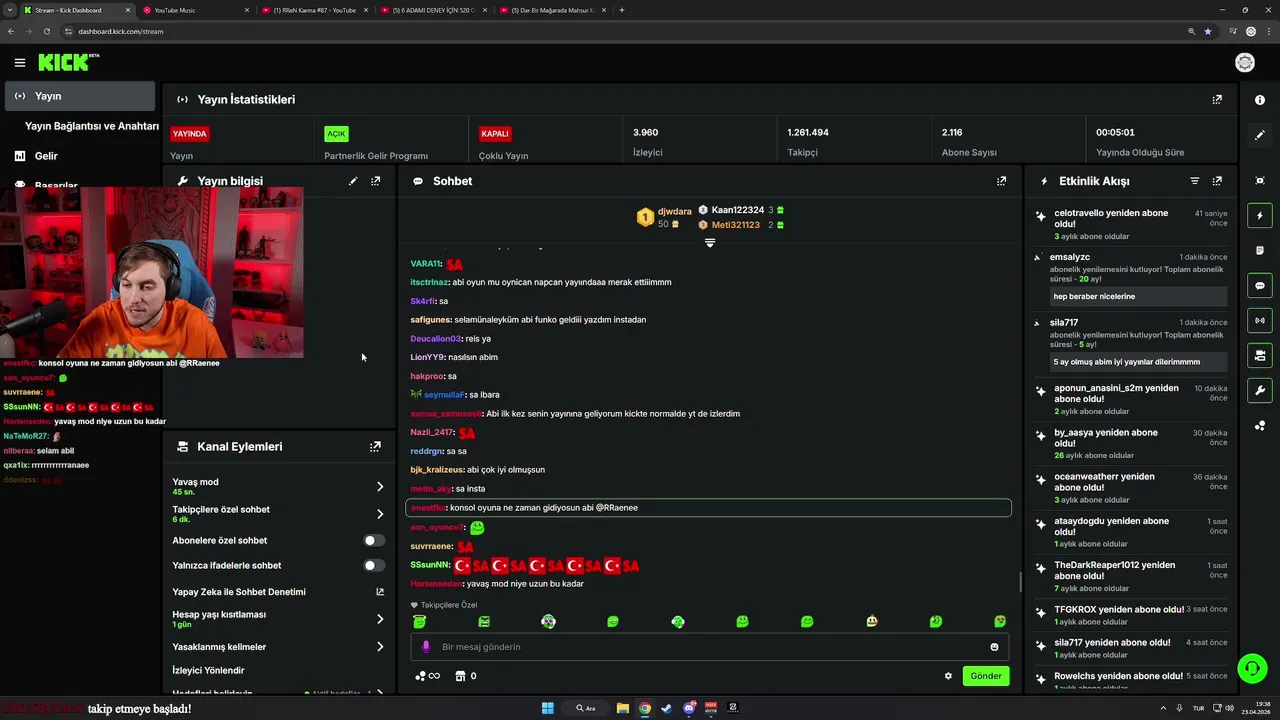Open Chrome in the taskbar
Viewport: 1280px width, 720px height.
coord(645,708)
